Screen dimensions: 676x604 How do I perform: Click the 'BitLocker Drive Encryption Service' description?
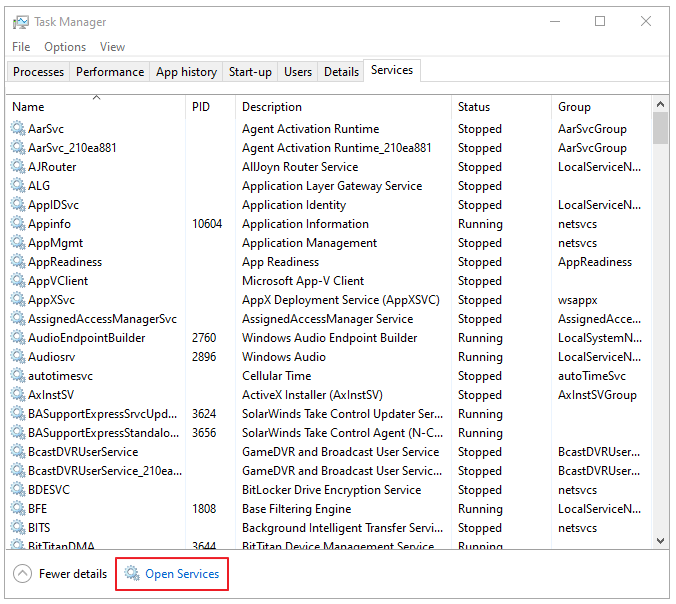point(331,490)
